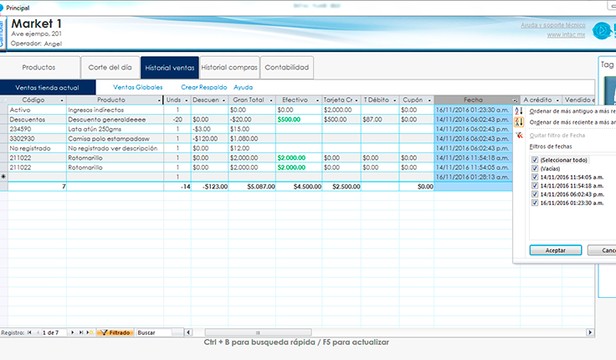
Task: Open the www.intac.mx website link
Action: coord(566,35)
